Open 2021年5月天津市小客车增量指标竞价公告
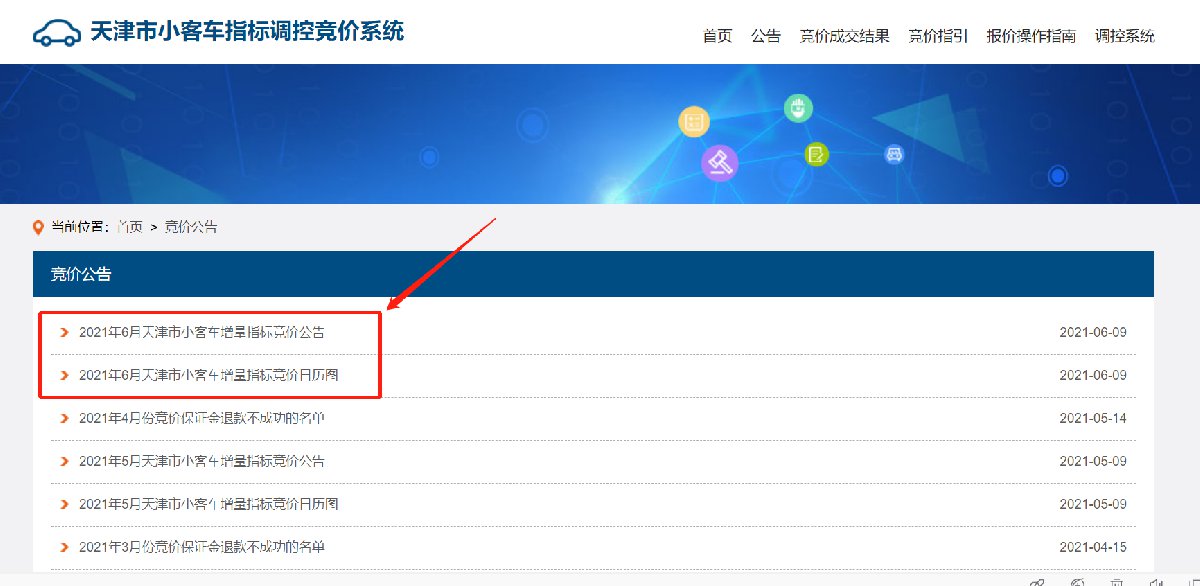 click(x=202, y=461)
